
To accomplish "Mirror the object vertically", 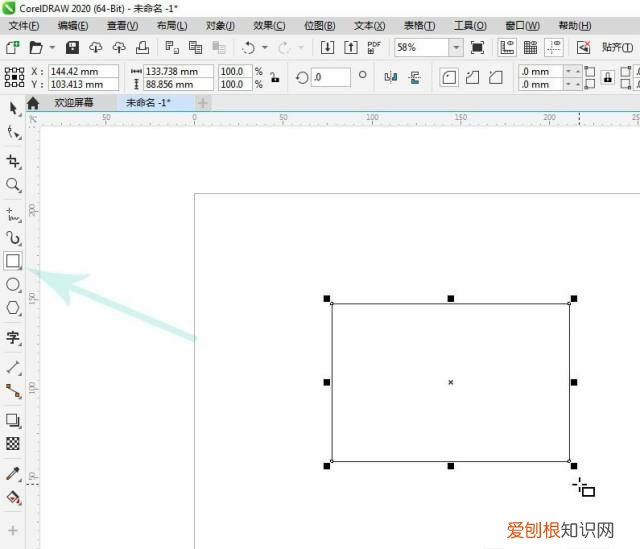I will (x=414, y=77).
